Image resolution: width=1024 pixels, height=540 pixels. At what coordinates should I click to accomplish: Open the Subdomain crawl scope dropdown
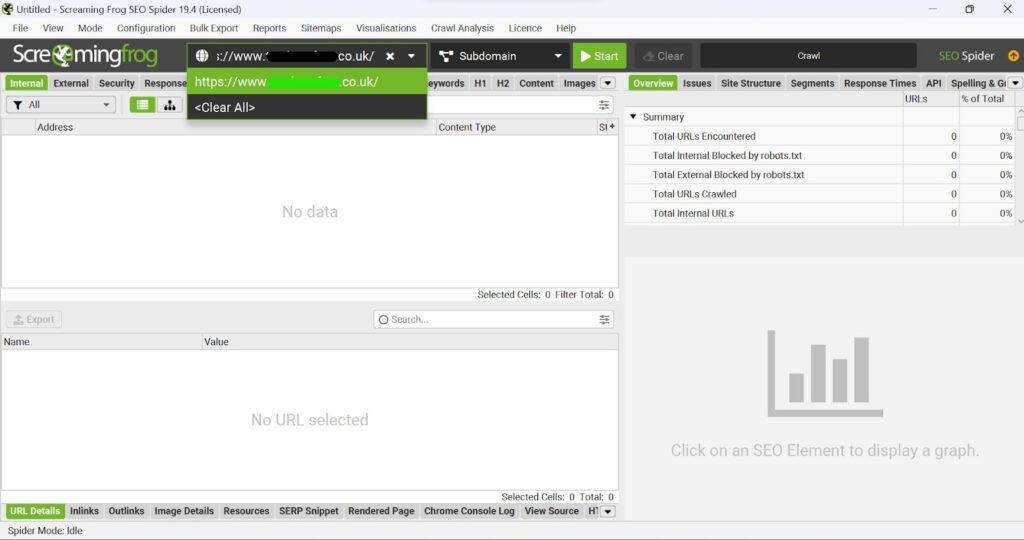click(500, 56)
